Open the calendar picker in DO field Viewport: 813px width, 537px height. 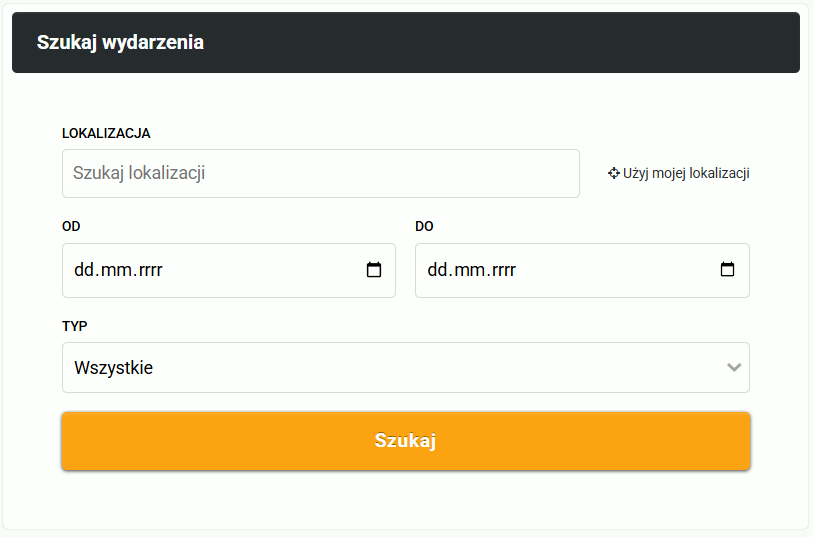(727, 270)
